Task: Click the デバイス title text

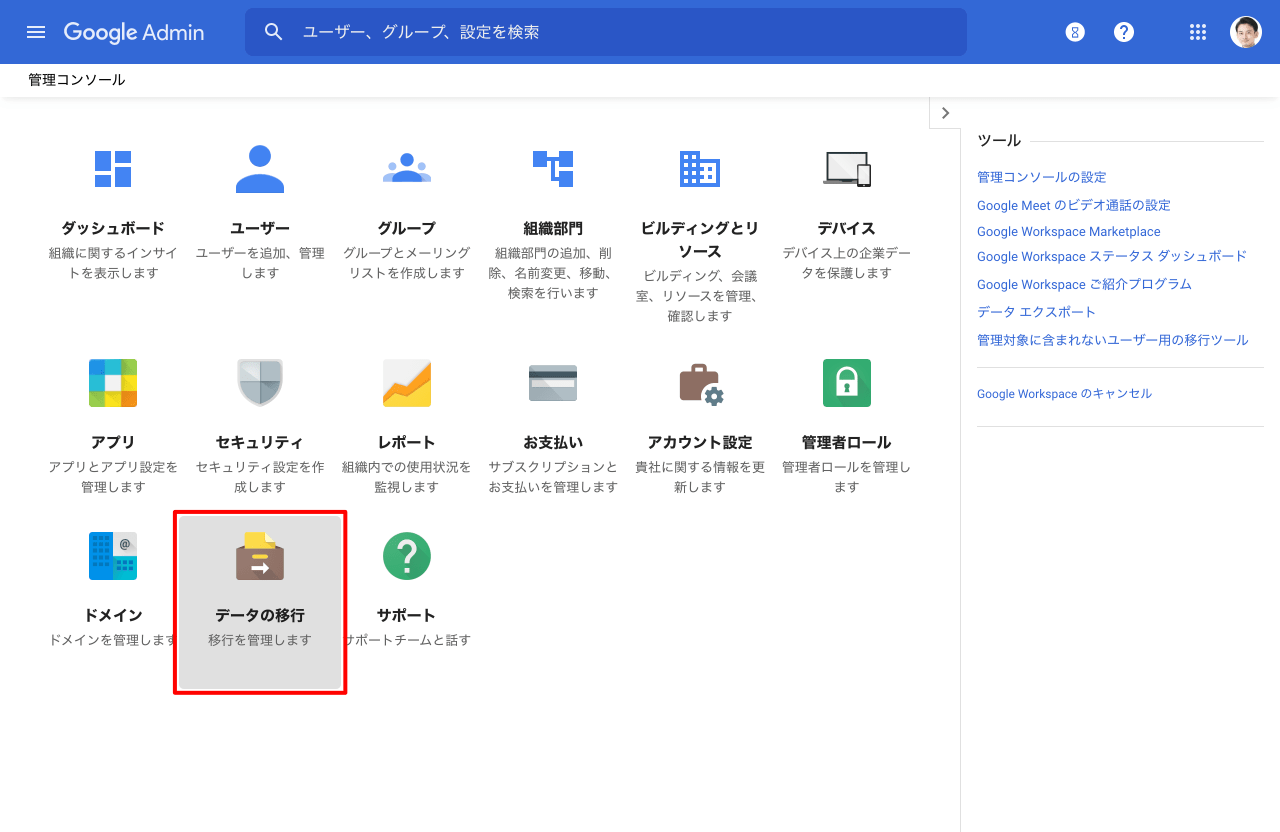Action: coord(847,228)
